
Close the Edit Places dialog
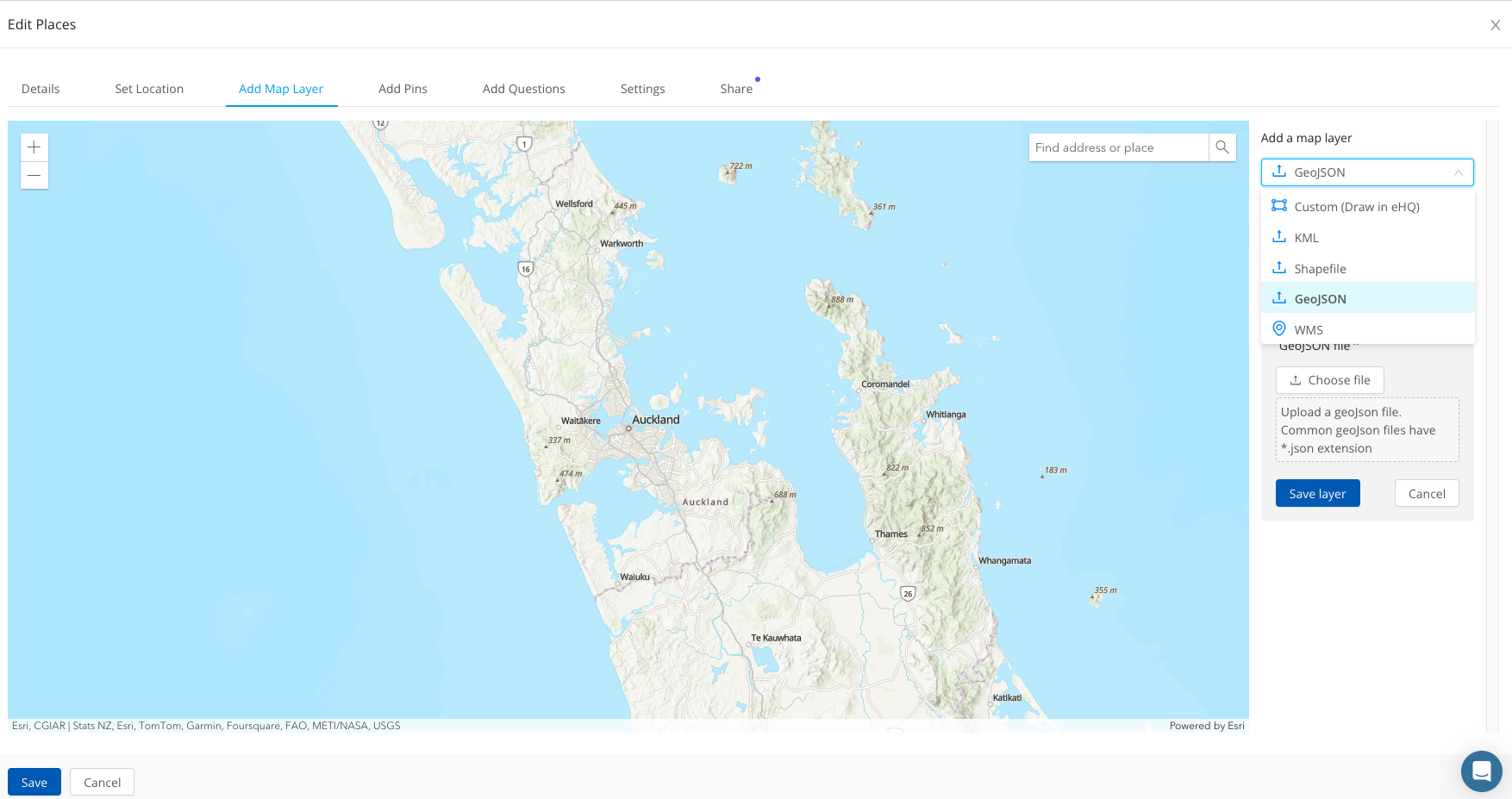[1496, 25]
